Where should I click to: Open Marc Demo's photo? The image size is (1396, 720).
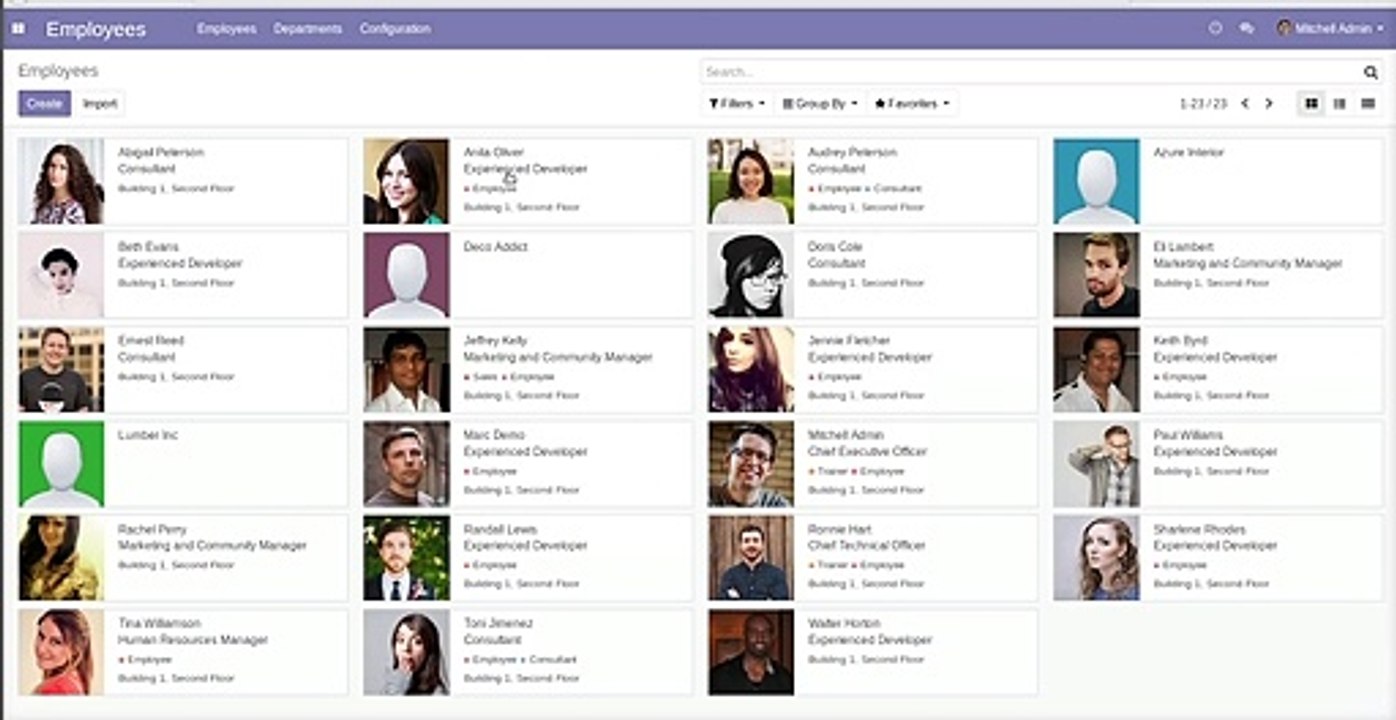[x=406, y=464]
